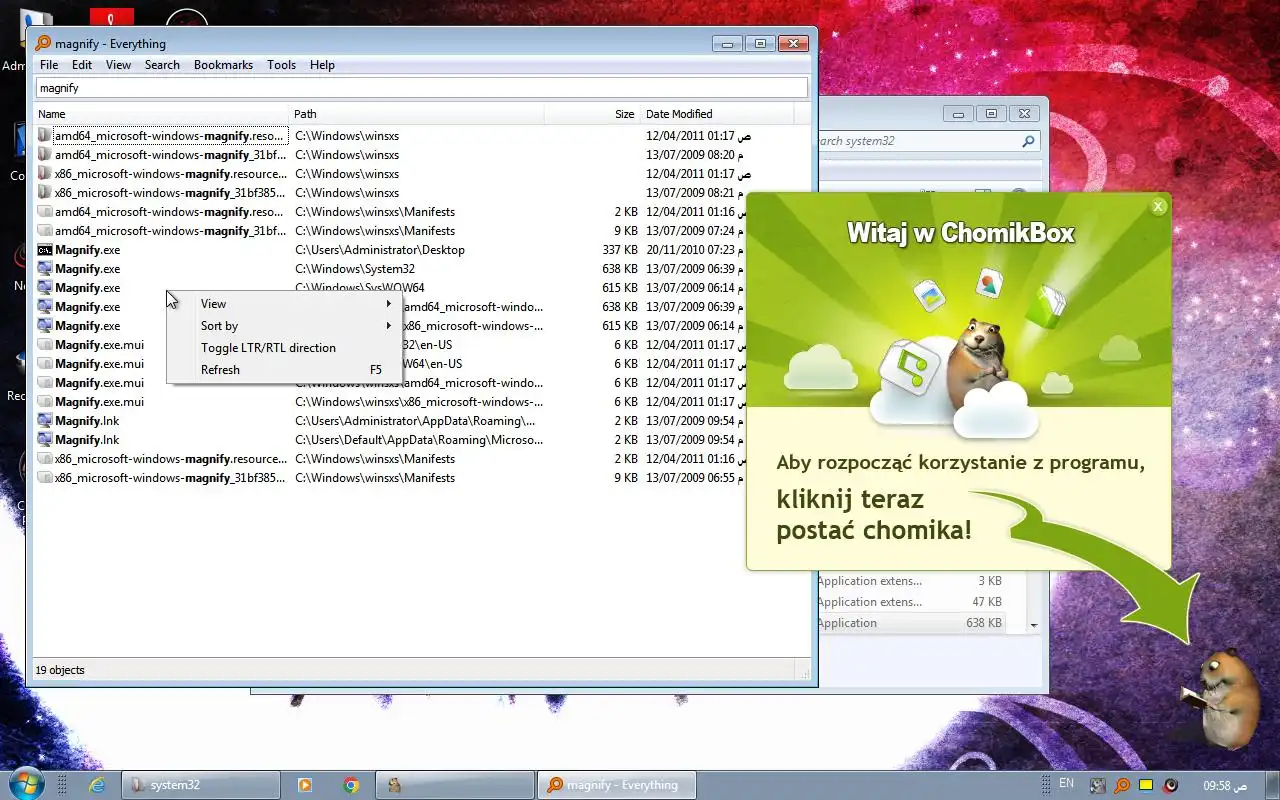Screen dimensions: 1280x800
Task: Expand the Sort by submenu in the context menu
Action: [x=284, y=326]
